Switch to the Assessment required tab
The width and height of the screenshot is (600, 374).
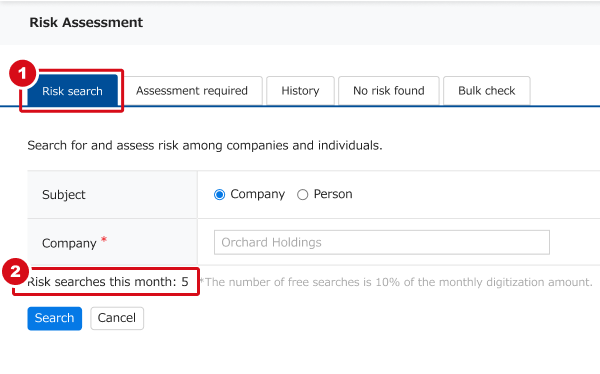click(192, 91)
